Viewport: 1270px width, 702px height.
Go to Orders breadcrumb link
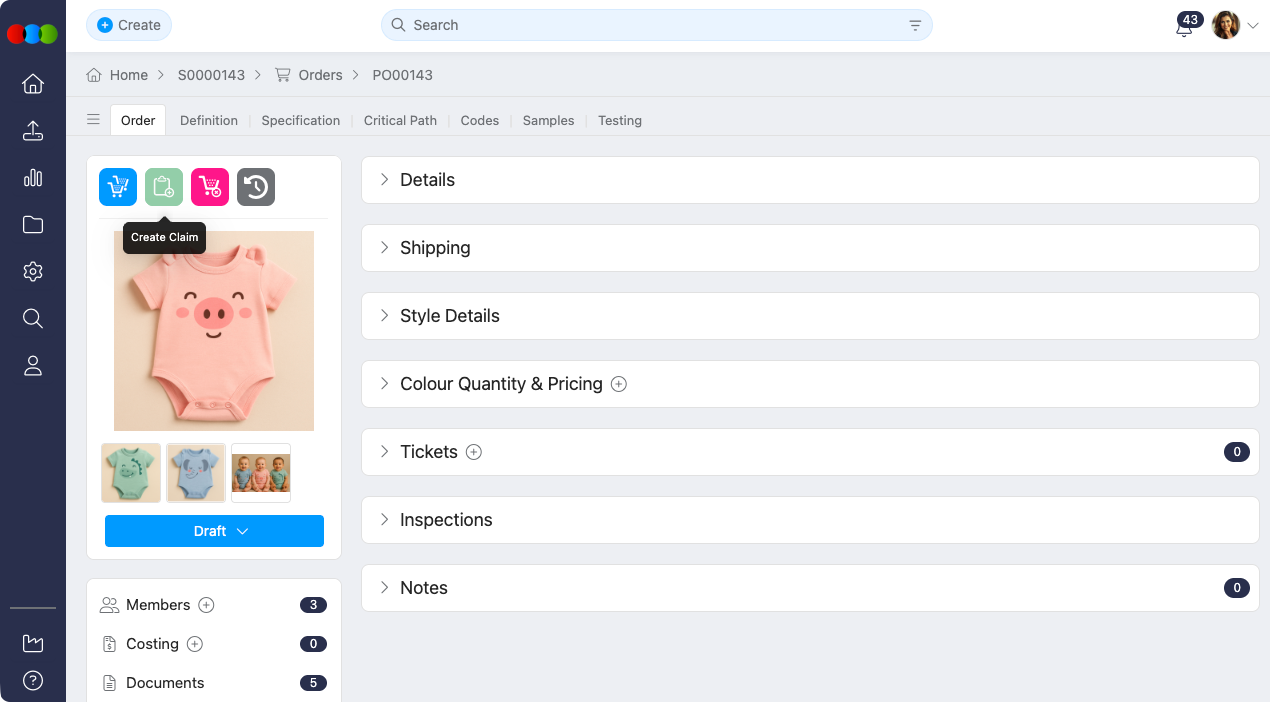pos(320,75)
